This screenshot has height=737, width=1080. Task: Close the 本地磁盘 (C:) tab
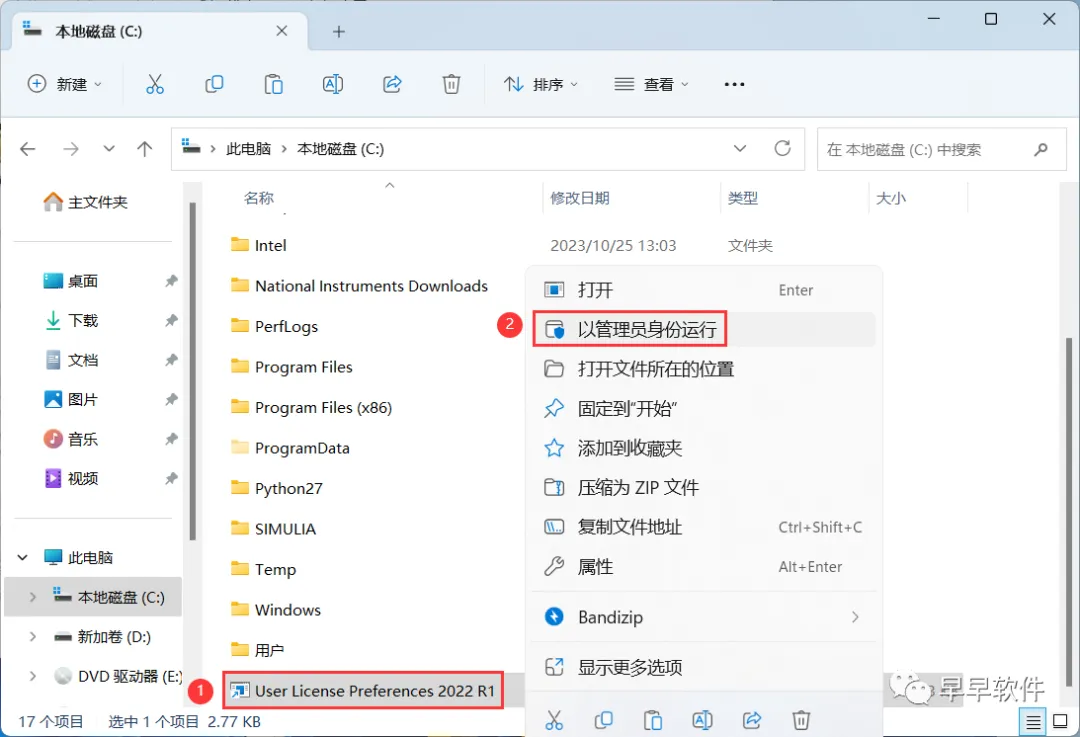(x=282, y=31)
